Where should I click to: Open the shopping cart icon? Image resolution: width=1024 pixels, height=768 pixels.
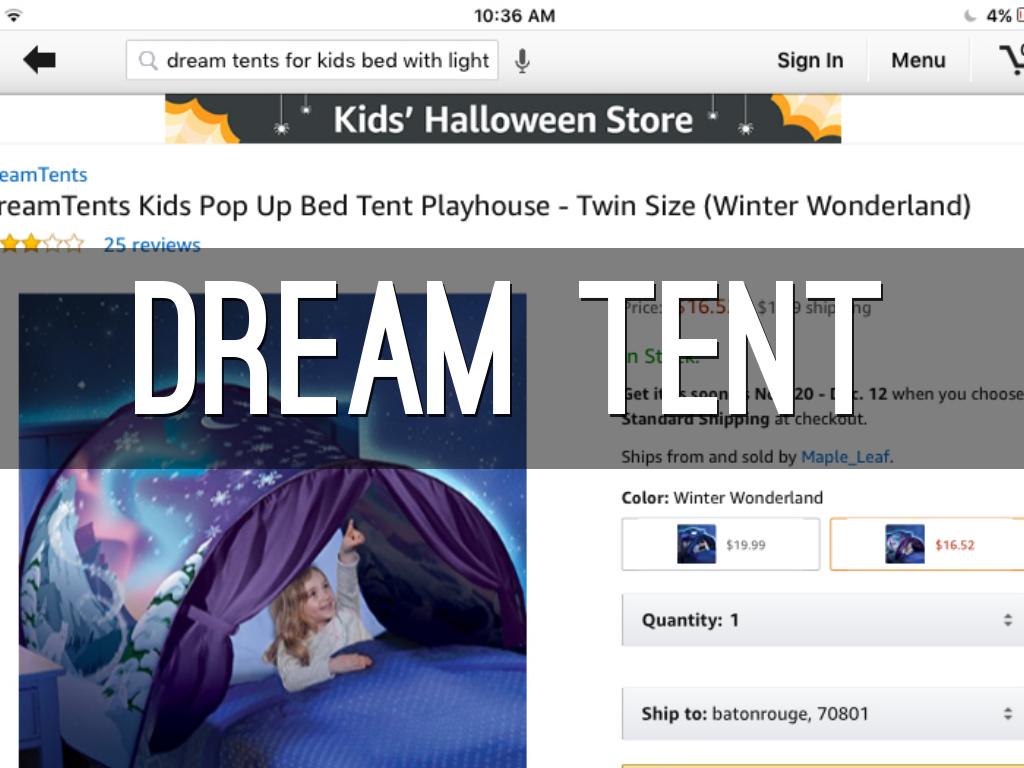point(1012,59)
